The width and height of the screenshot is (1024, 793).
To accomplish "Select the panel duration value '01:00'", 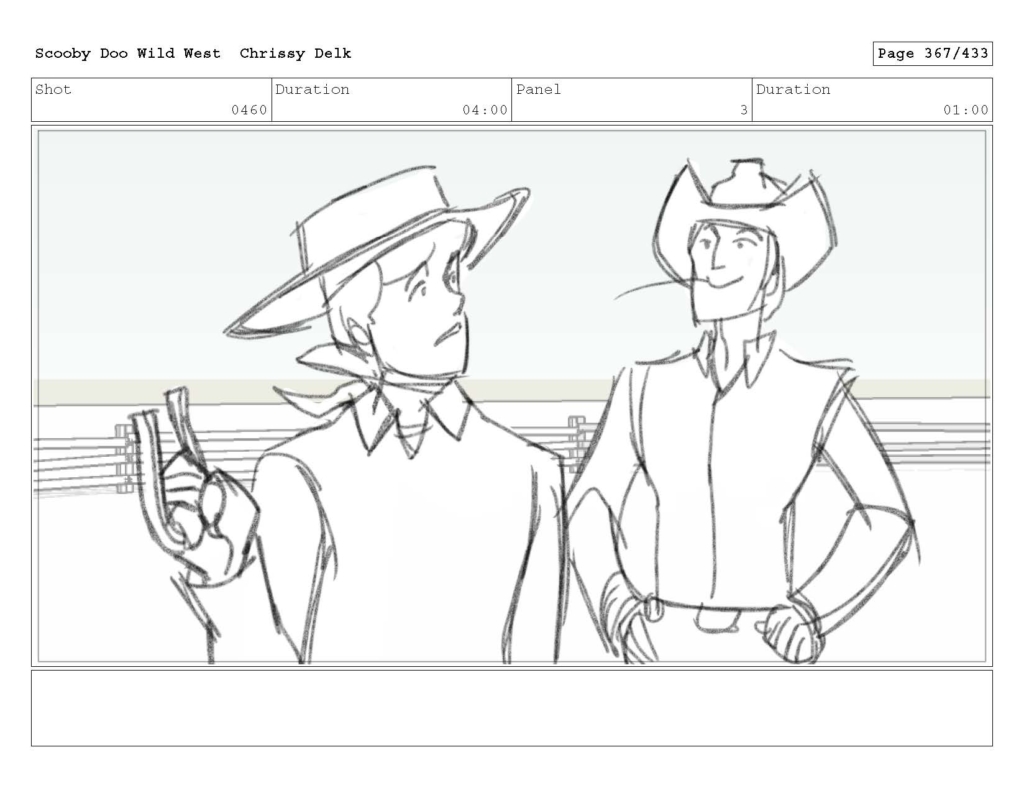I will click(965, 110).
